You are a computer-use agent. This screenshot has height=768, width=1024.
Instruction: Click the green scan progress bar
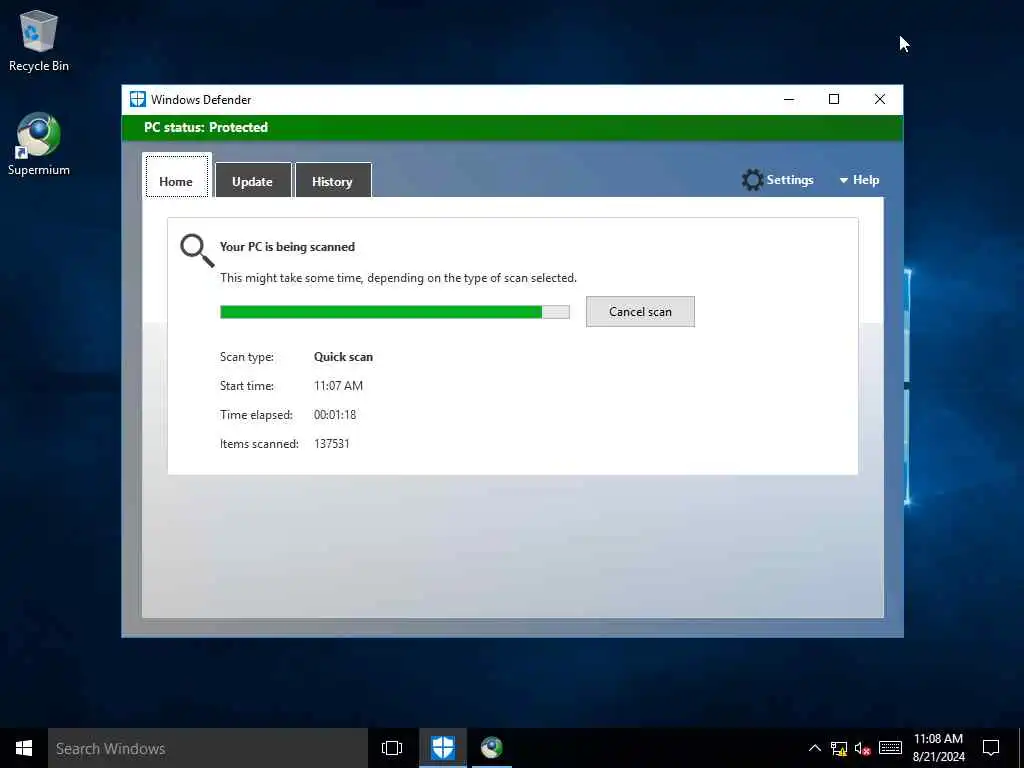(x=394, y=312)
